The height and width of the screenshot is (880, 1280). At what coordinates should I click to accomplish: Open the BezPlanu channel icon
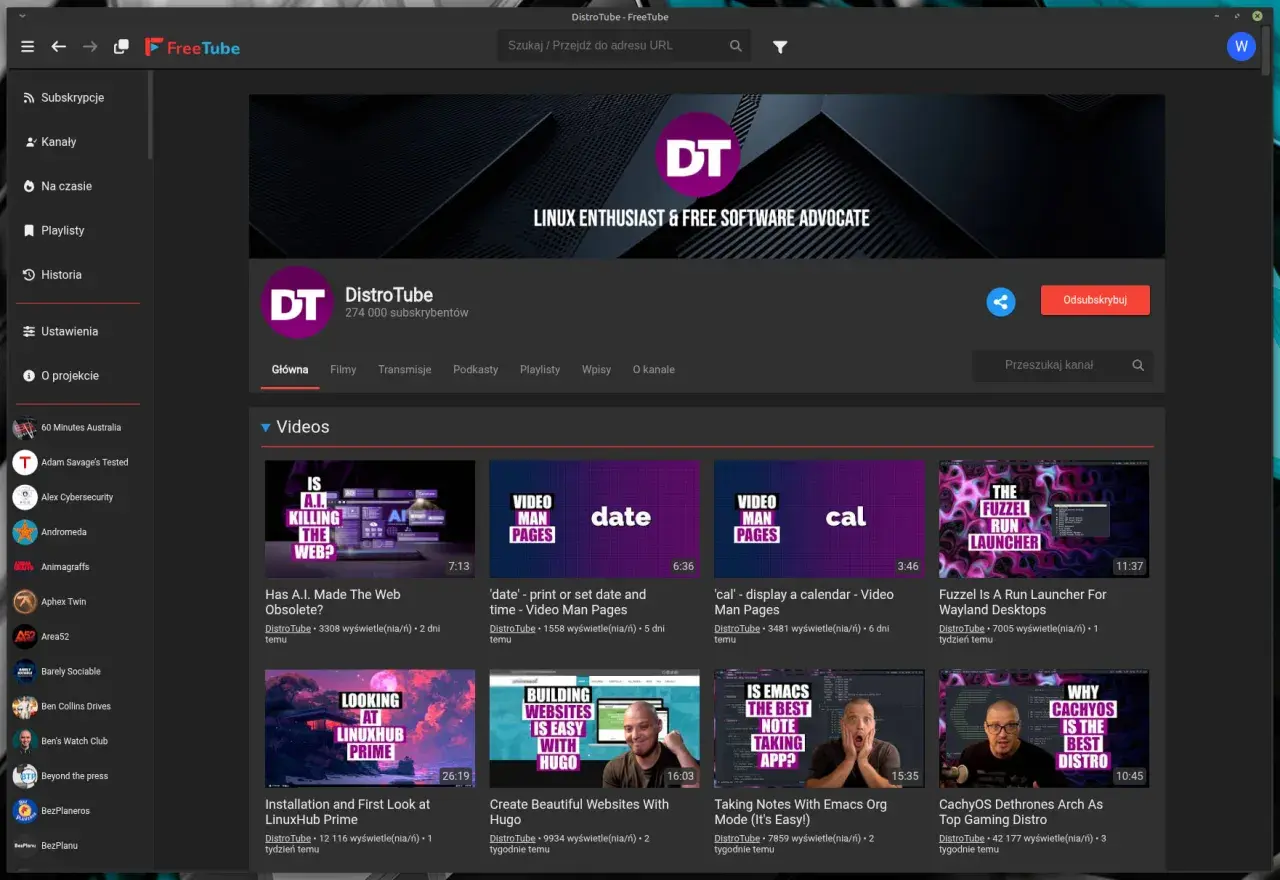pos(25,846)
